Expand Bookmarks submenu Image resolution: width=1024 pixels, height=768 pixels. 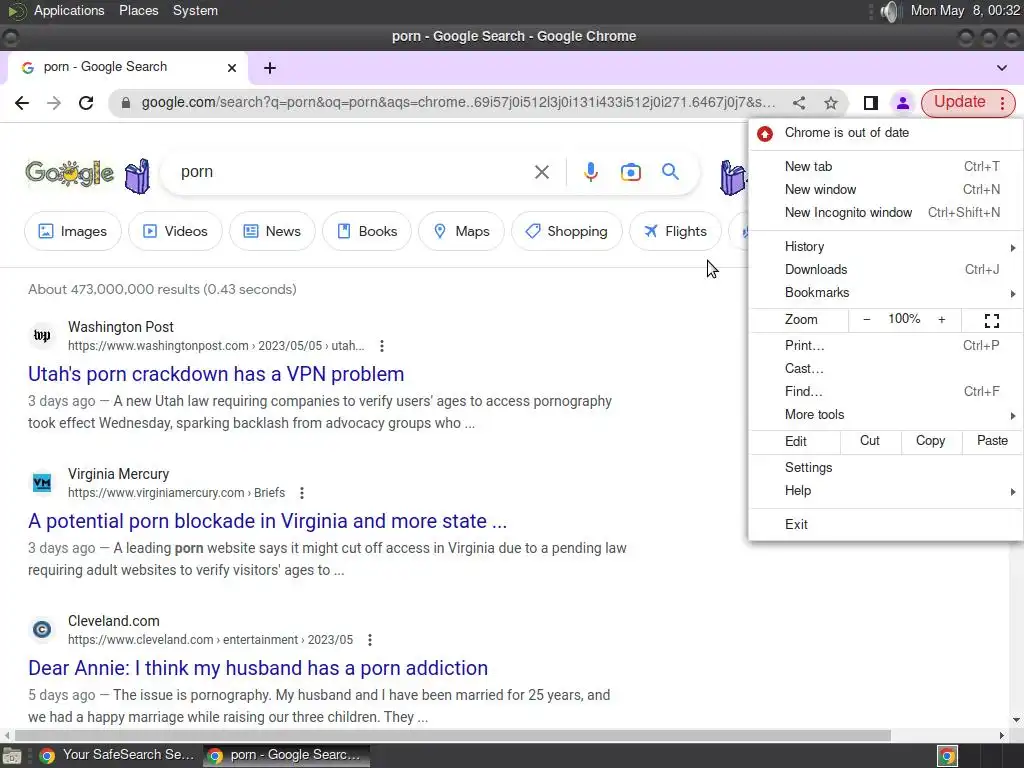pyautogui.click(x=886, y=293)
